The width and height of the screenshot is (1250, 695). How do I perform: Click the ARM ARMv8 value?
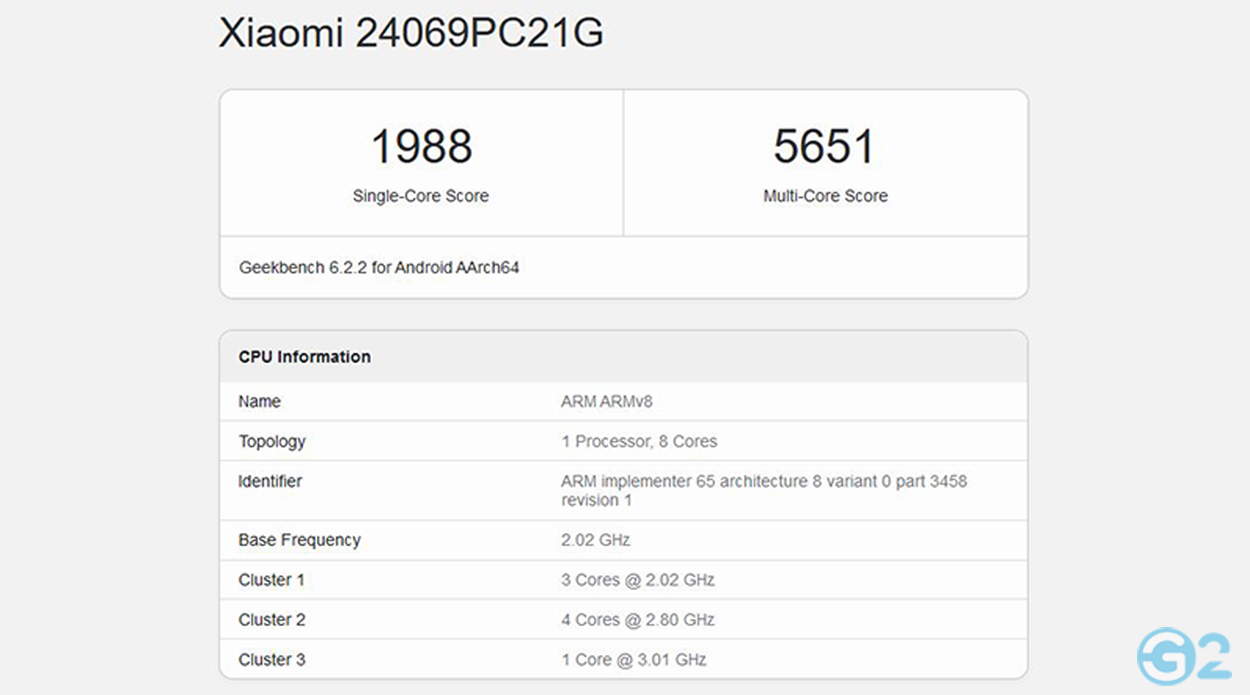point(606,402)
